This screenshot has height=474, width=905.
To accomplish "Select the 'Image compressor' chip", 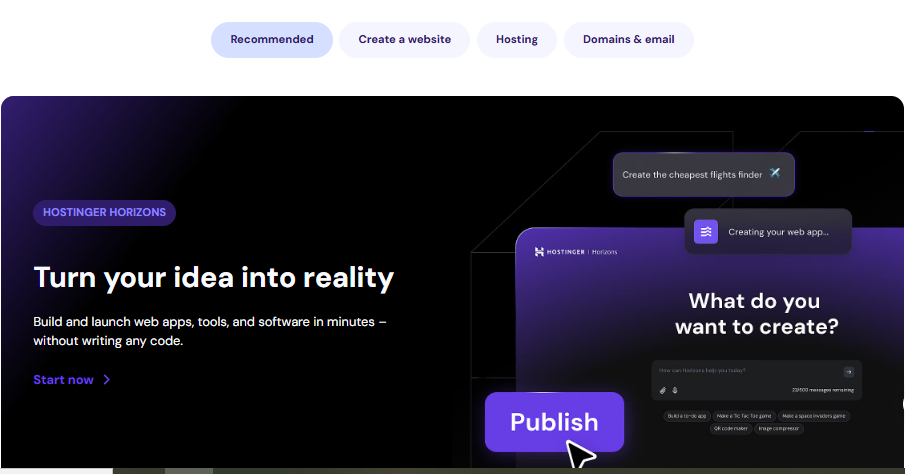I will pos(779,428).
